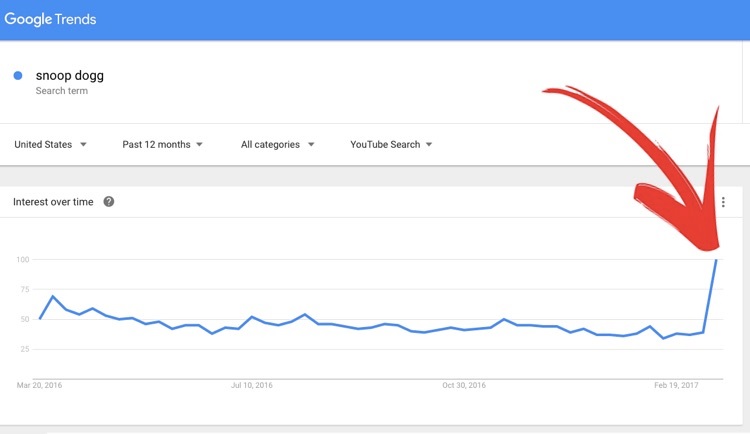Screen dimensions: 750x434
Task: Click the blue dot beside snoop dogg
Action: click(18, 75)
